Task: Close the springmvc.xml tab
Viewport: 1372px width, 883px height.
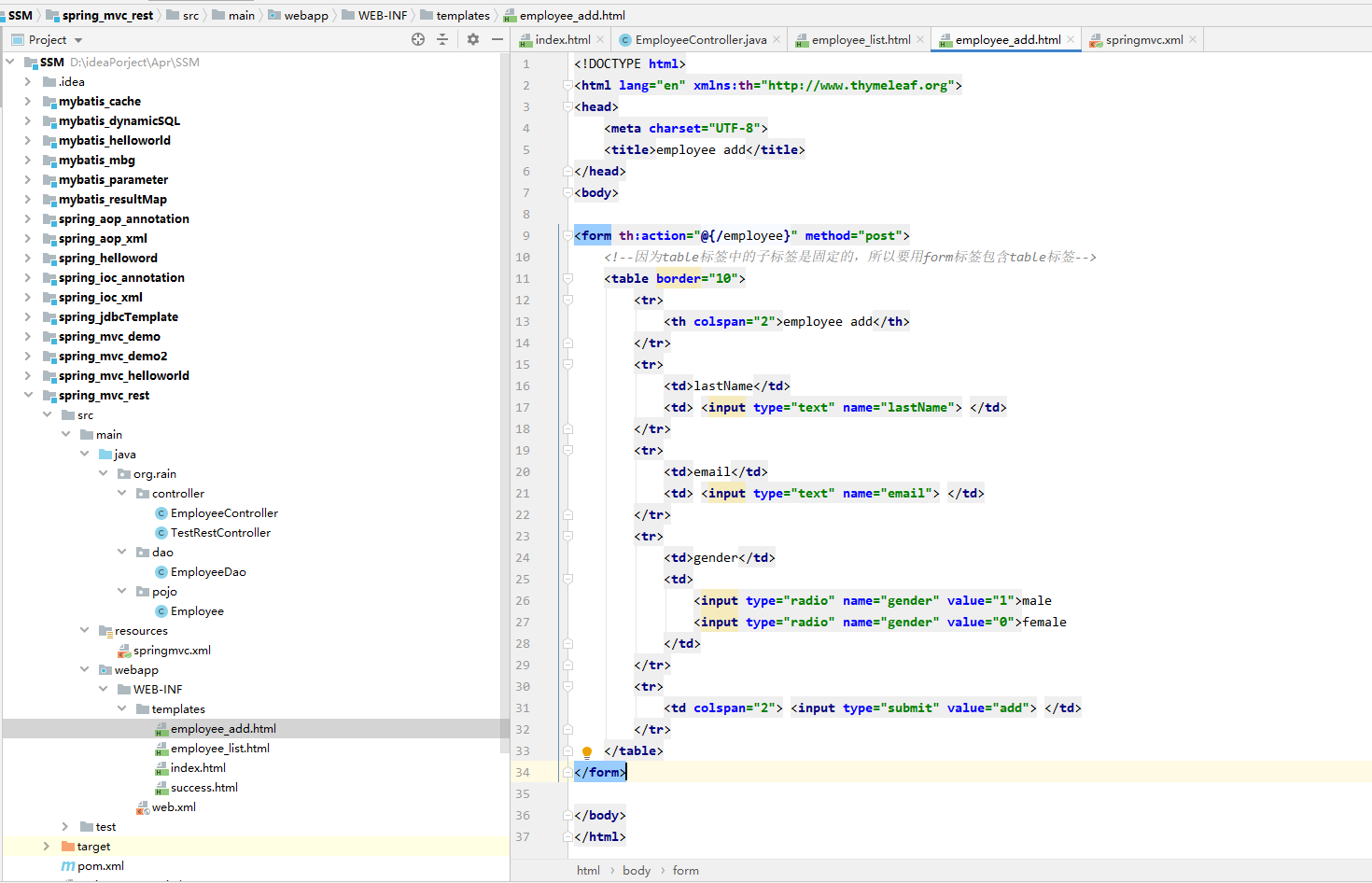Action: coord(1193,39)
